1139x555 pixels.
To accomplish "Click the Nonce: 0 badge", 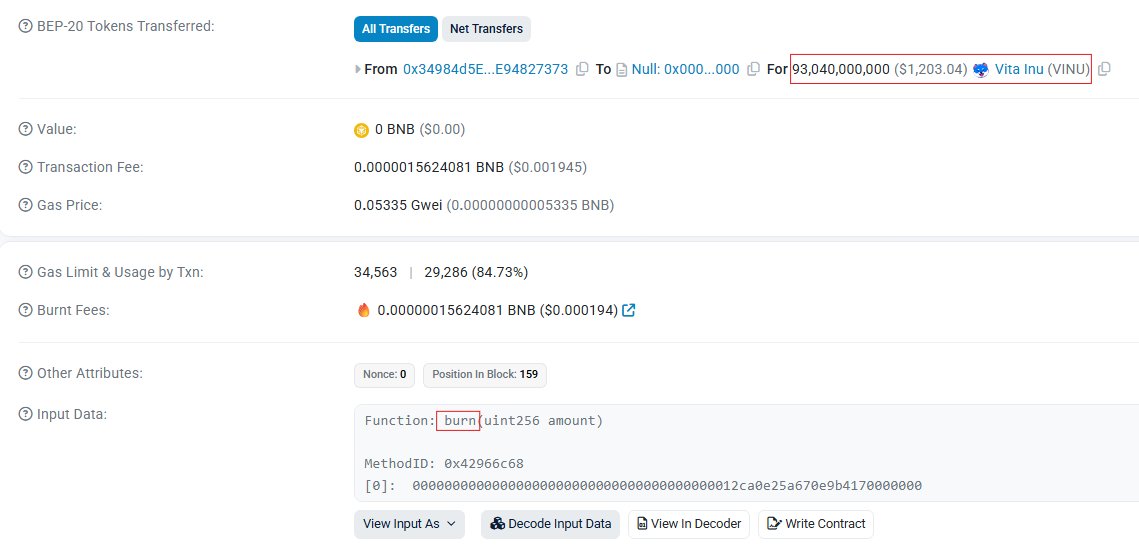I will coord(384,375).
